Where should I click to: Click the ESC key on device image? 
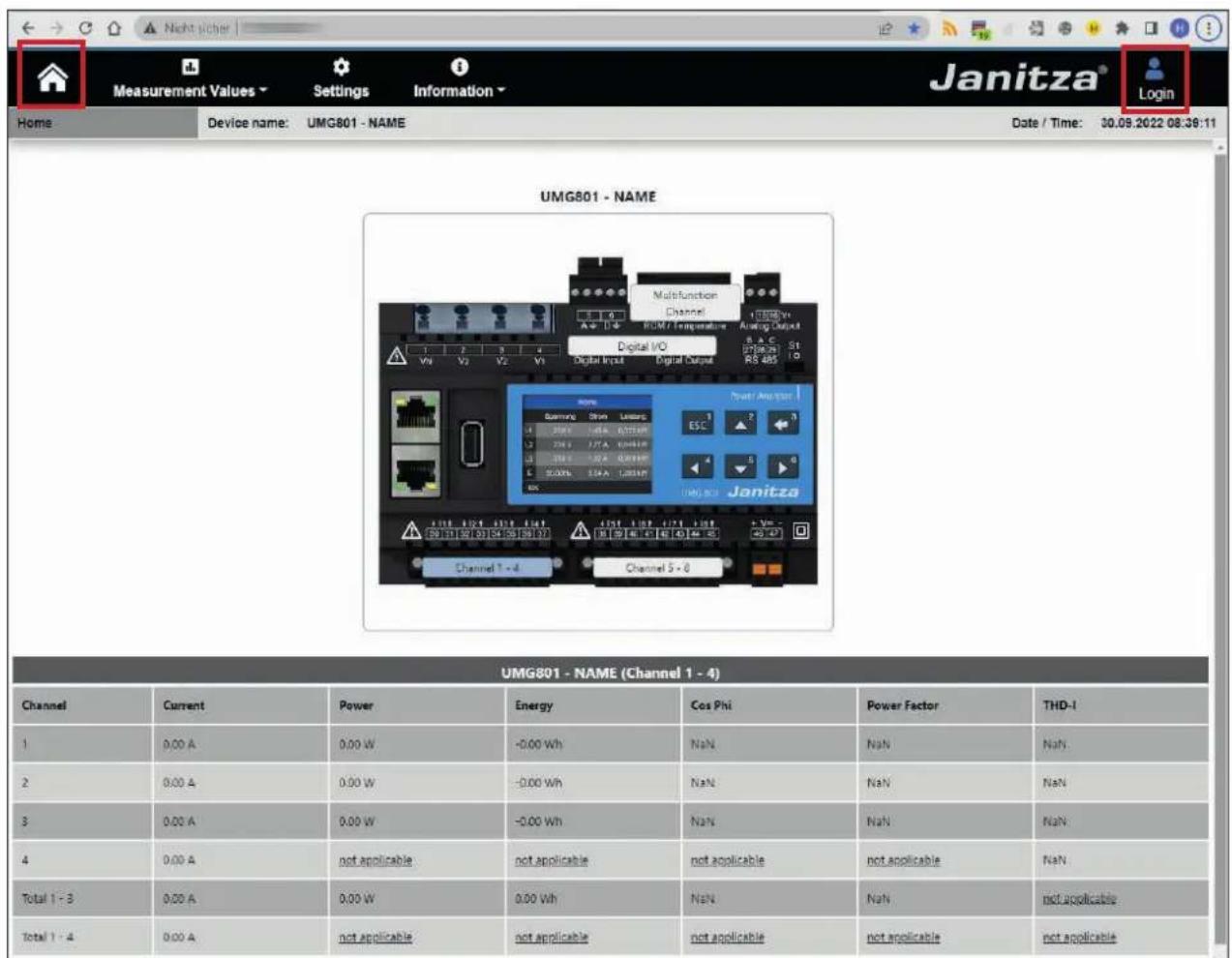tap(698, 424)
